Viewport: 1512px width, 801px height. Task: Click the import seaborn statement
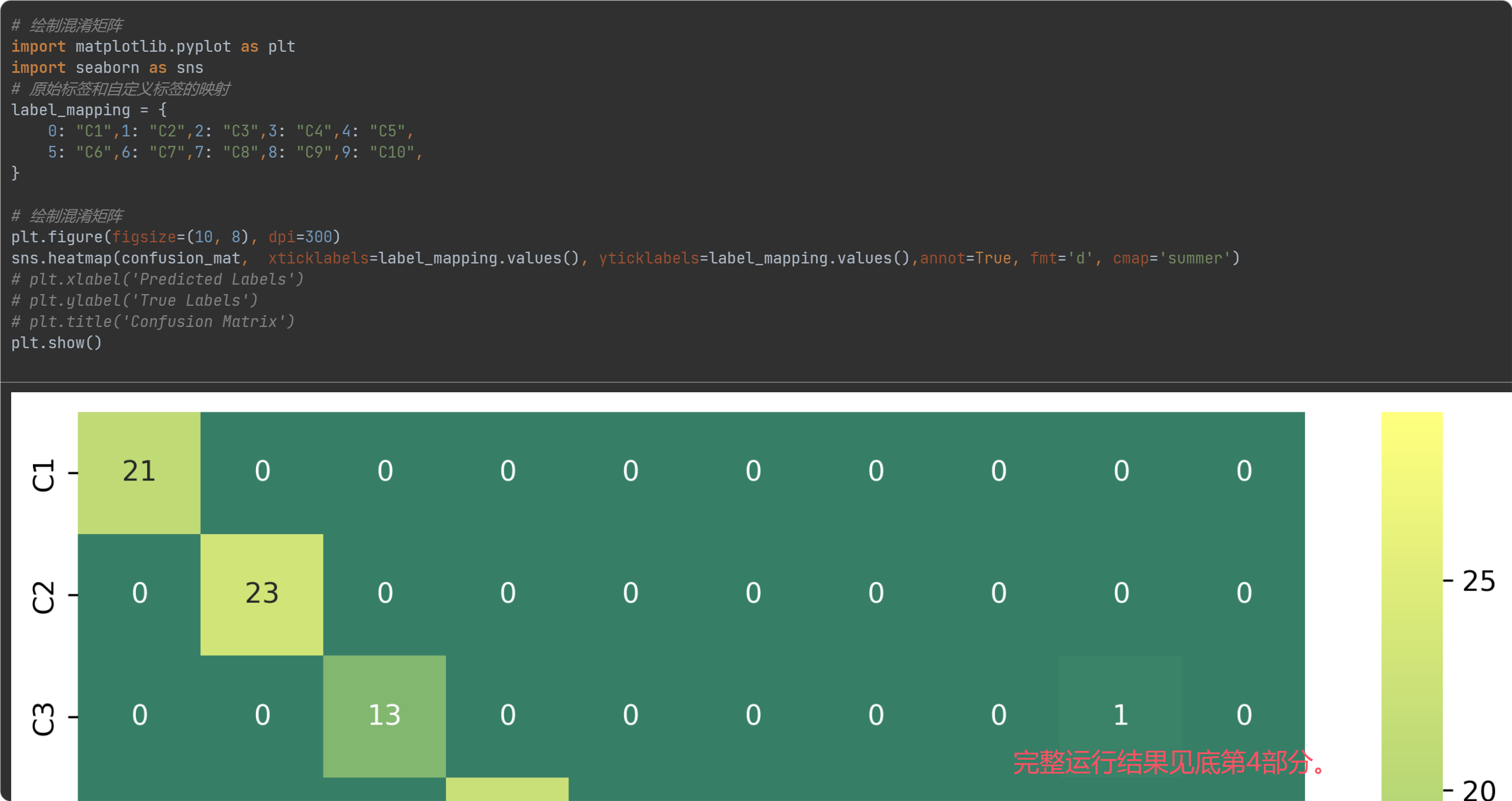[x=108, y=68]
